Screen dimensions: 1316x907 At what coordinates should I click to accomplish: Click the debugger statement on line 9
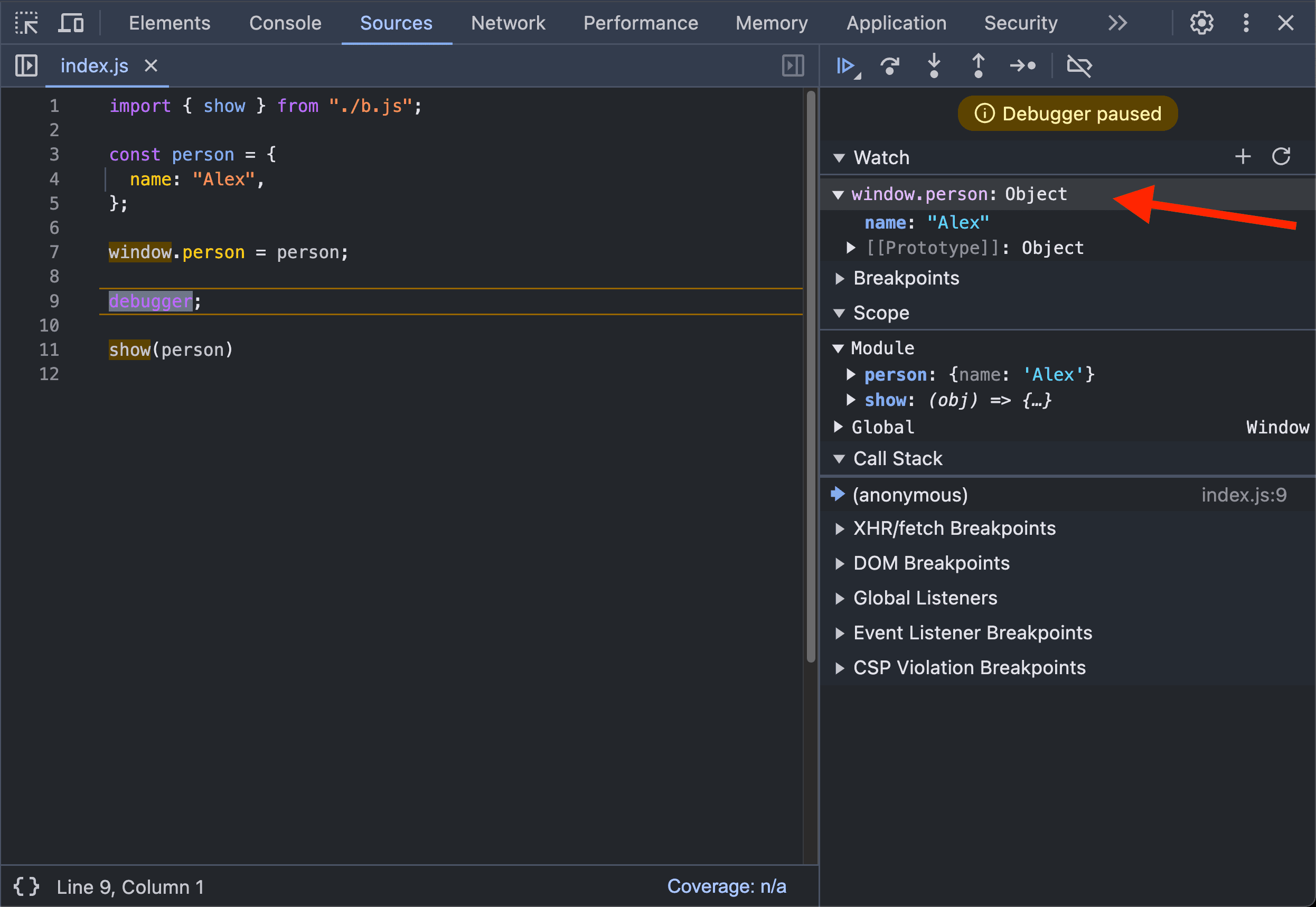point(155,301)
